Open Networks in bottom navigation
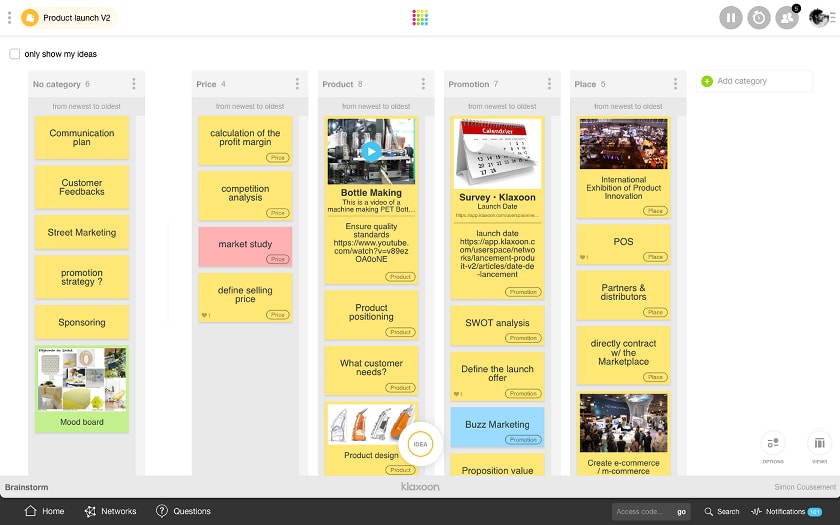This screenshot has width=840, height=525. [x=110, y=511]
